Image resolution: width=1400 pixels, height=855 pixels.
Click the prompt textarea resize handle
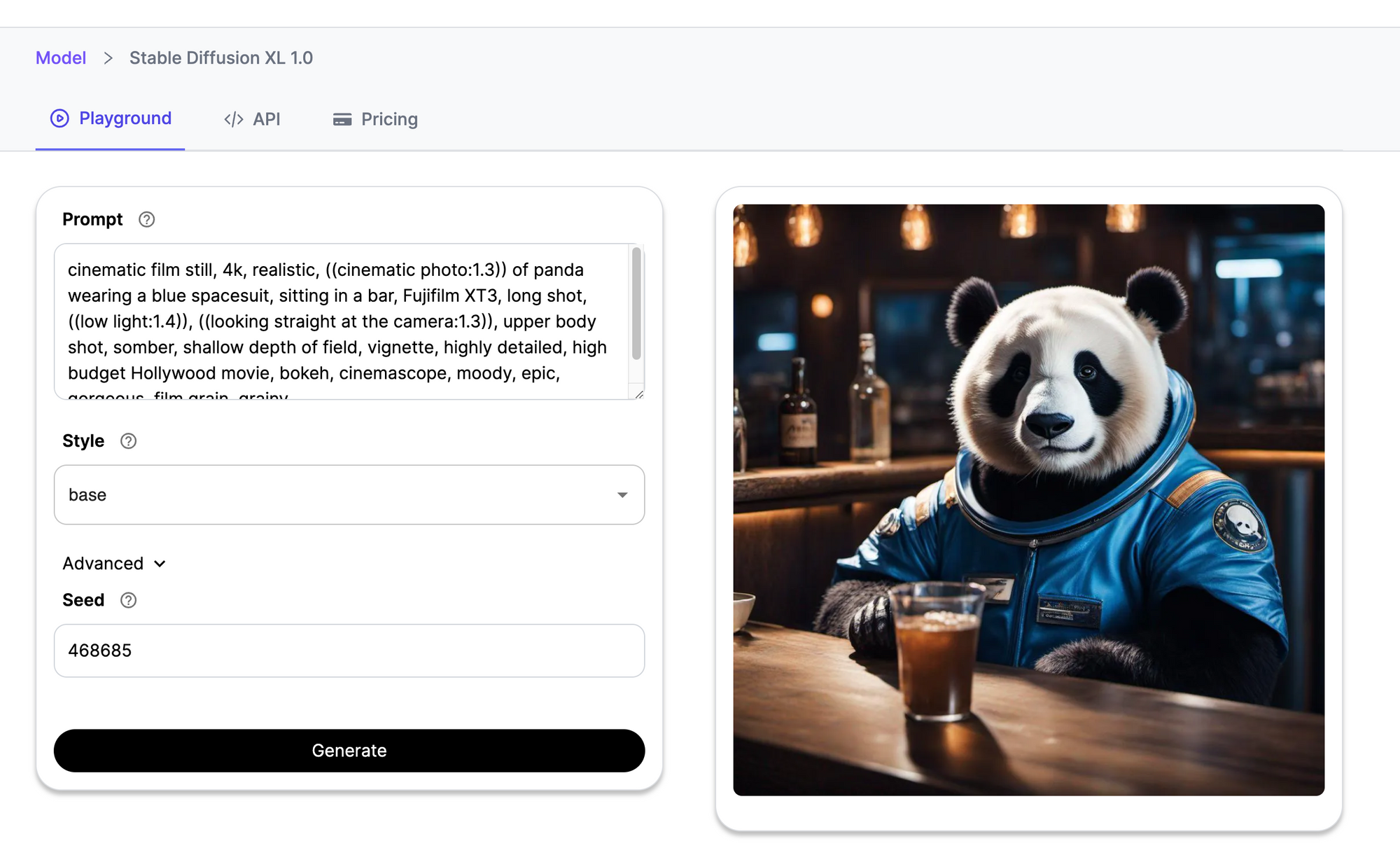point(638,394)
